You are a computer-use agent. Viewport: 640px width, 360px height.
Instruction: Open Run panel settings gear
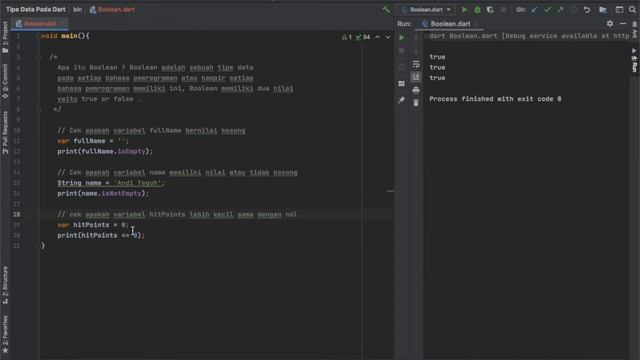[610, 24]
